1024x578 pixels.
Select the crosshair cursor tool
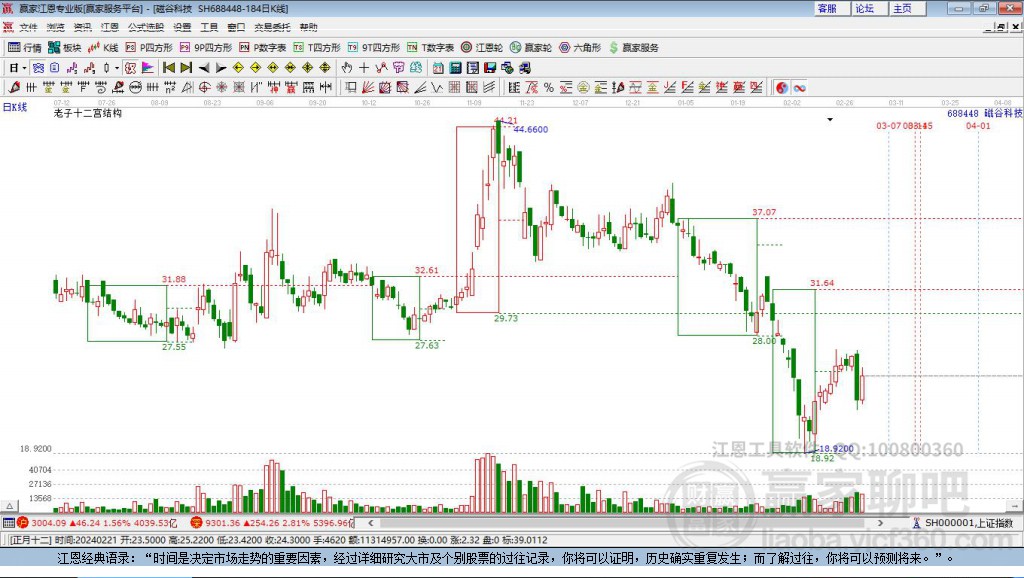pyautogui.click(x=364, y=68)
